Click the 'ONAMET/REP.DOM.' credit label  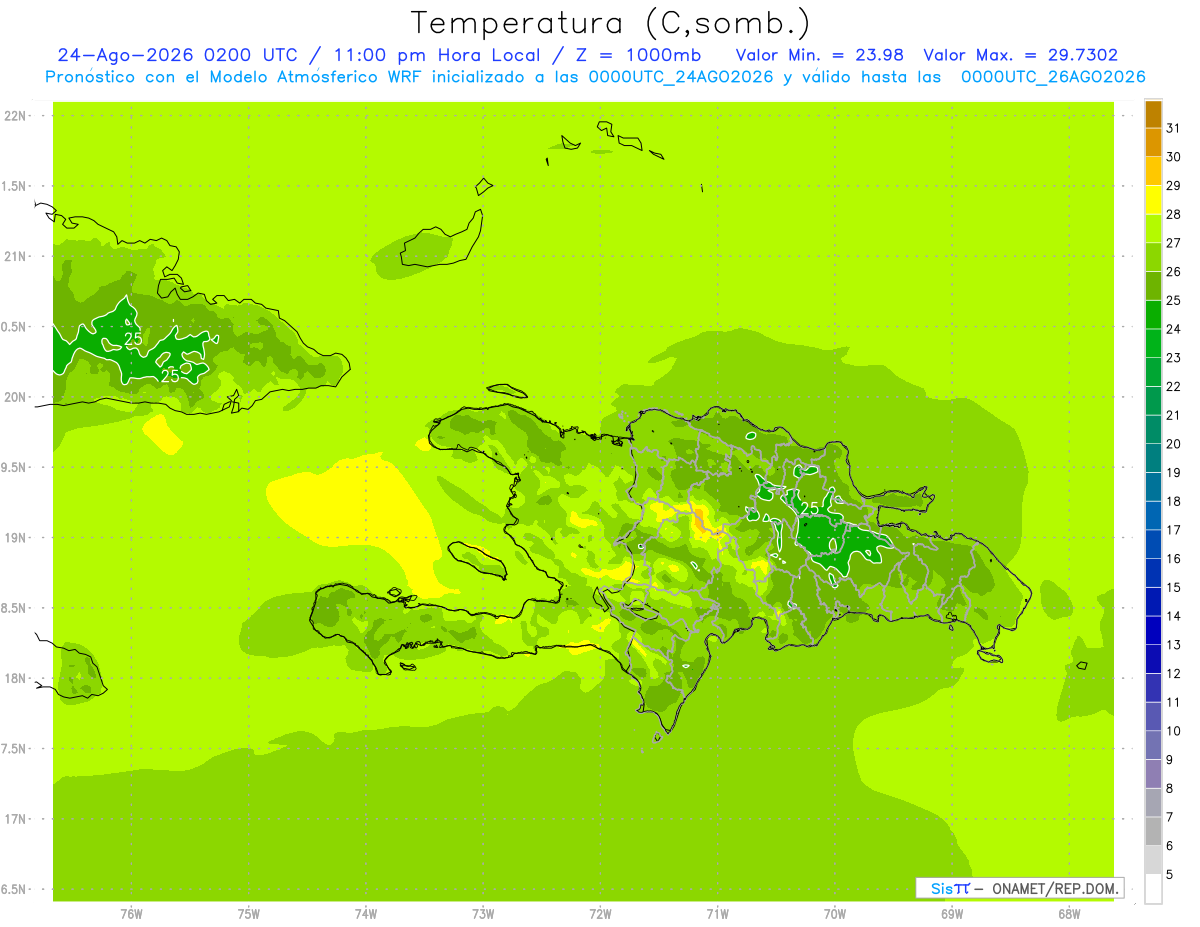coord(1056,888)
